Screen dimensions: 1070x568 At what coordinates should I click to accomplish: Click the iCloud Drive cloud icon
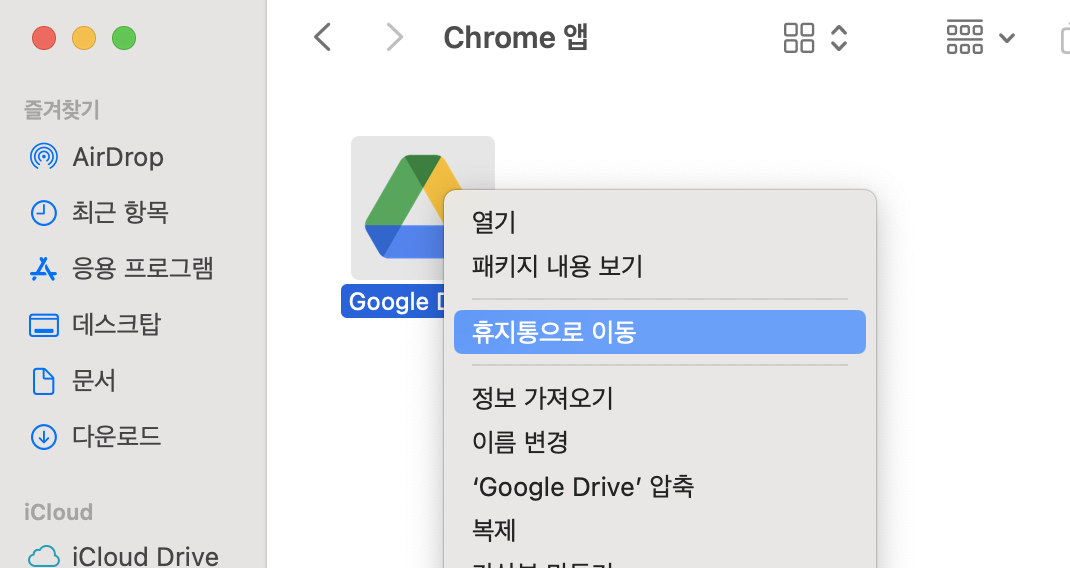click(44, 556)
